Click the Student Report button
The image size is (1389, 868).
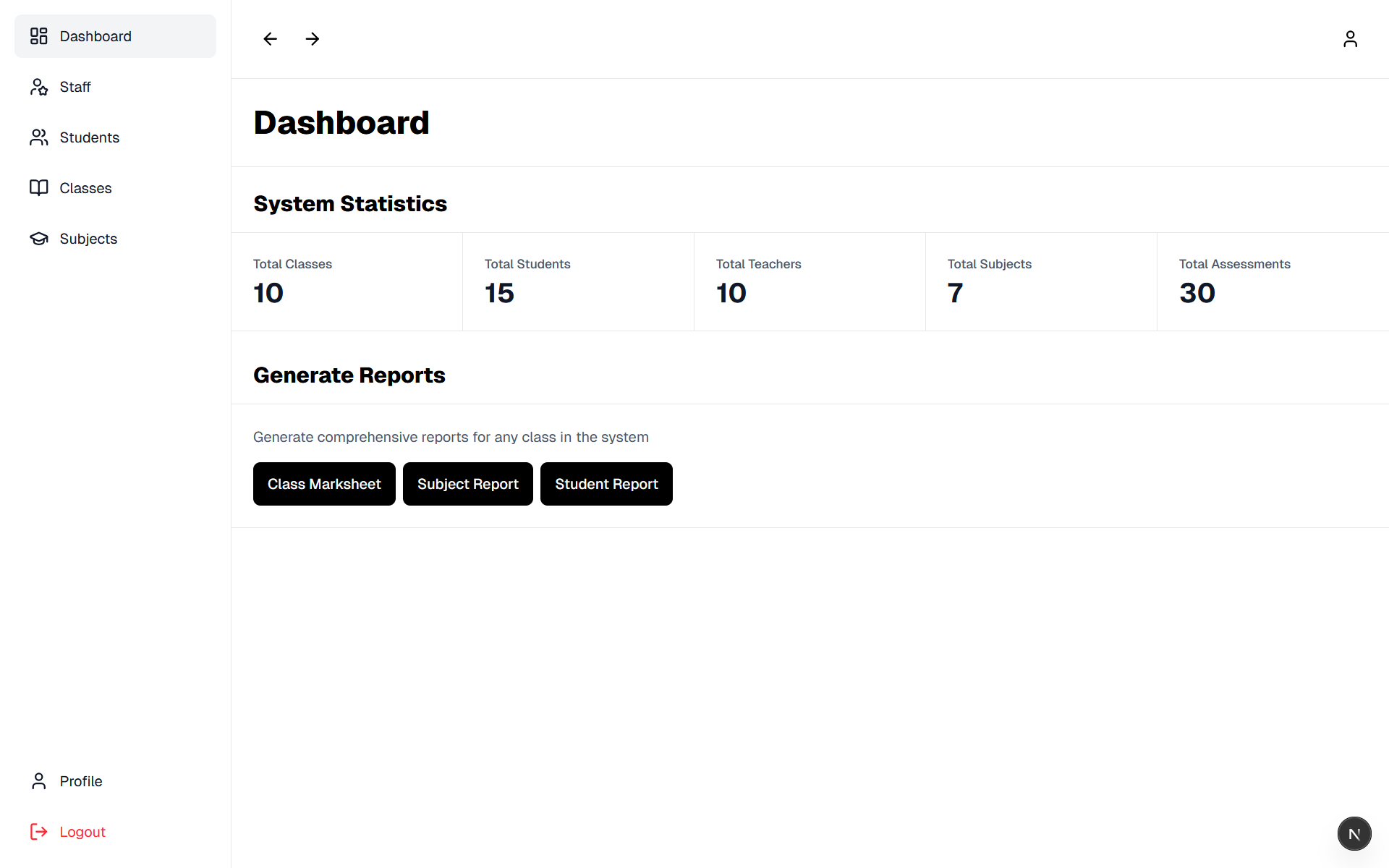pos(606,484)
